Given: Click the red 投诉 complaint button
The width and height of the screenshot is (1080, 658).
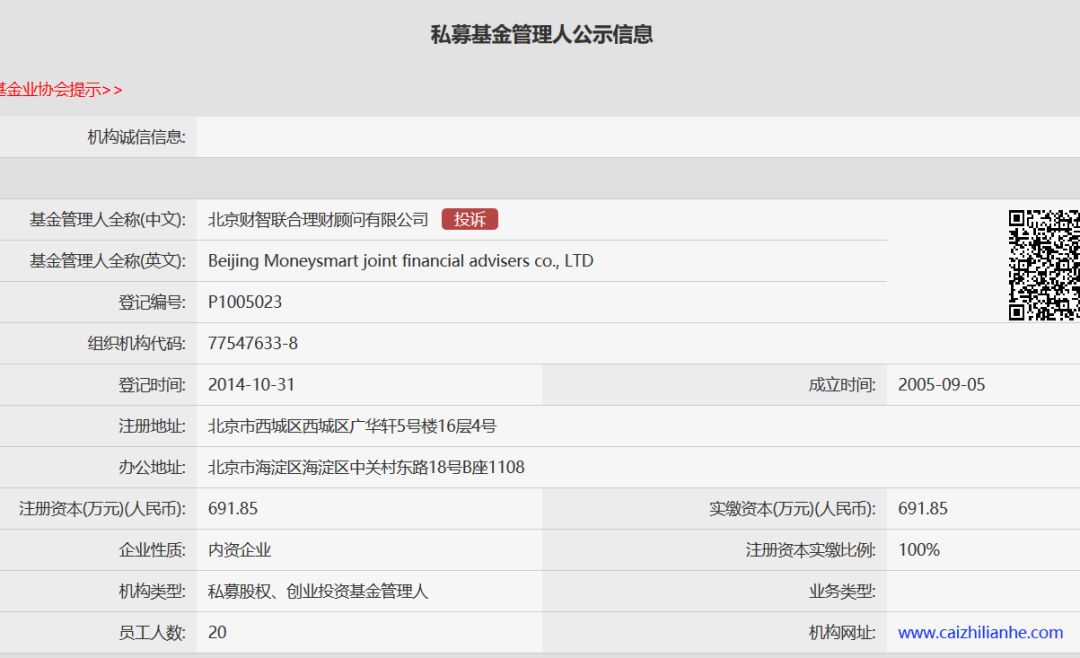Looking at the screenshot, I should click(x=470, y=219).
